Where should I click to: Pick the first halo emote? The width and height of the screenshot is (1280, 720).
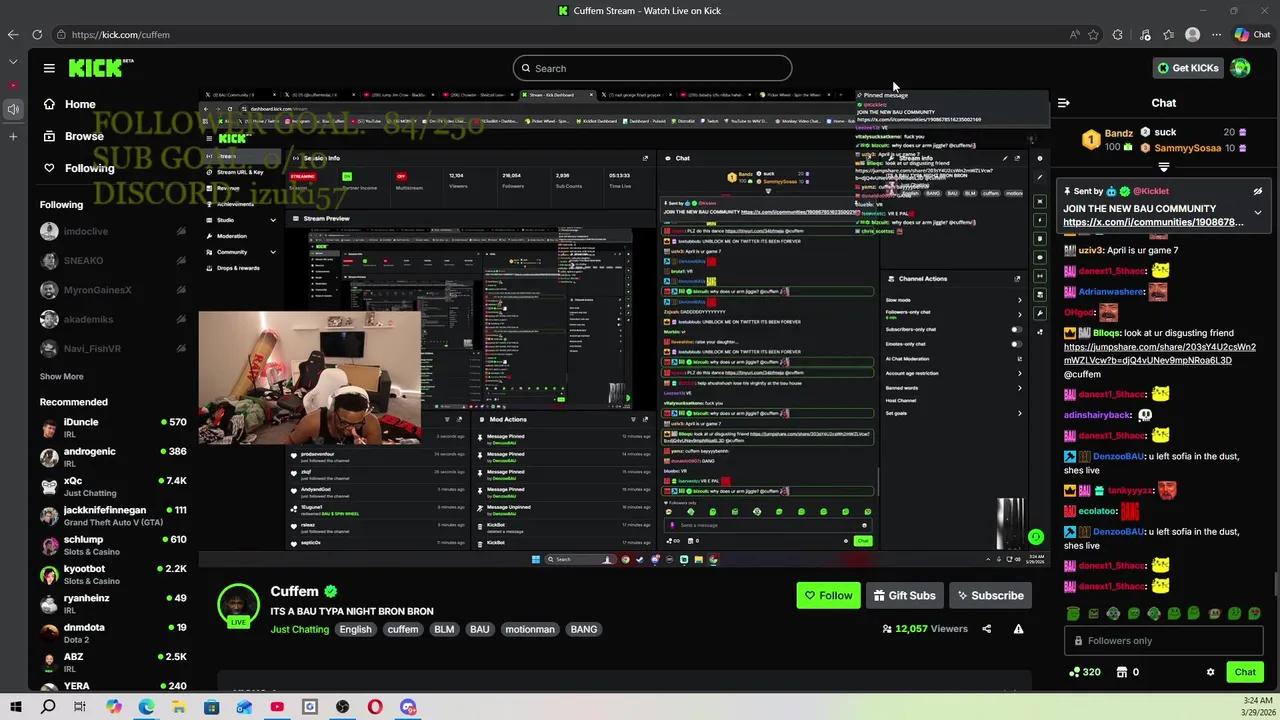(x=1073, y=613)
